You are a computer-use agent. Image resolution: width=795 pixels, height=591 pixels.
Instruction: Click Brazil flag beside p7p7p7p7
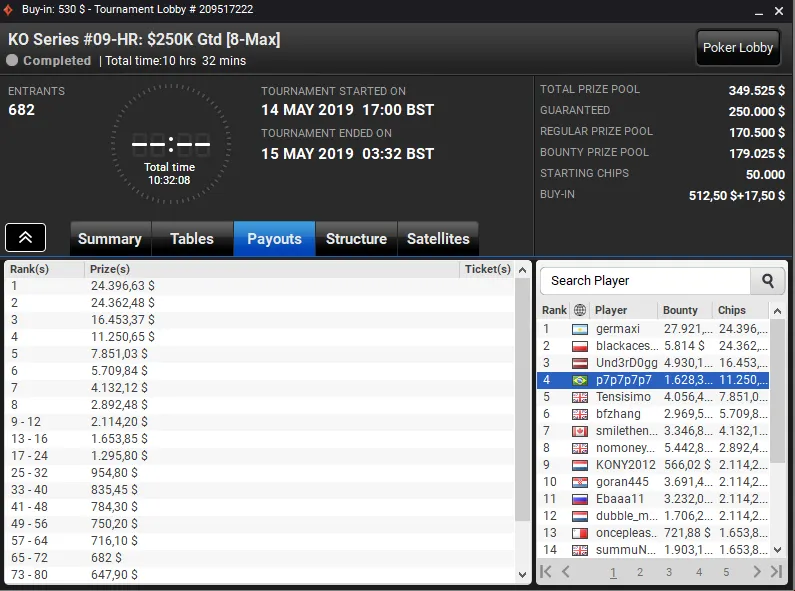580,380
